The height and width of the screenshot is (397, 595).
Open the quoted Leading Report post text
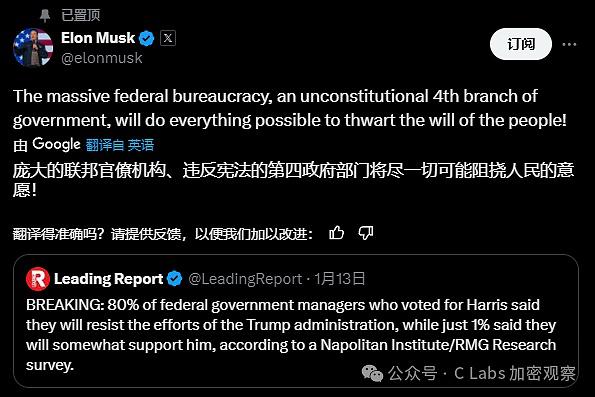click(291, 335)
